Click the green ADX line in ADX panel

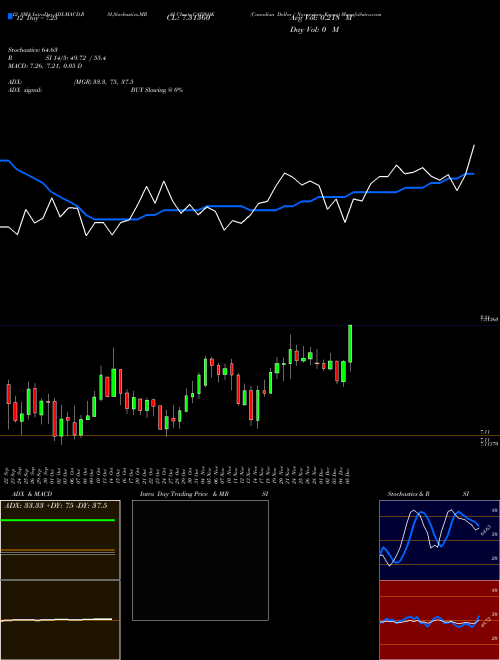click(x=58, y=520)
